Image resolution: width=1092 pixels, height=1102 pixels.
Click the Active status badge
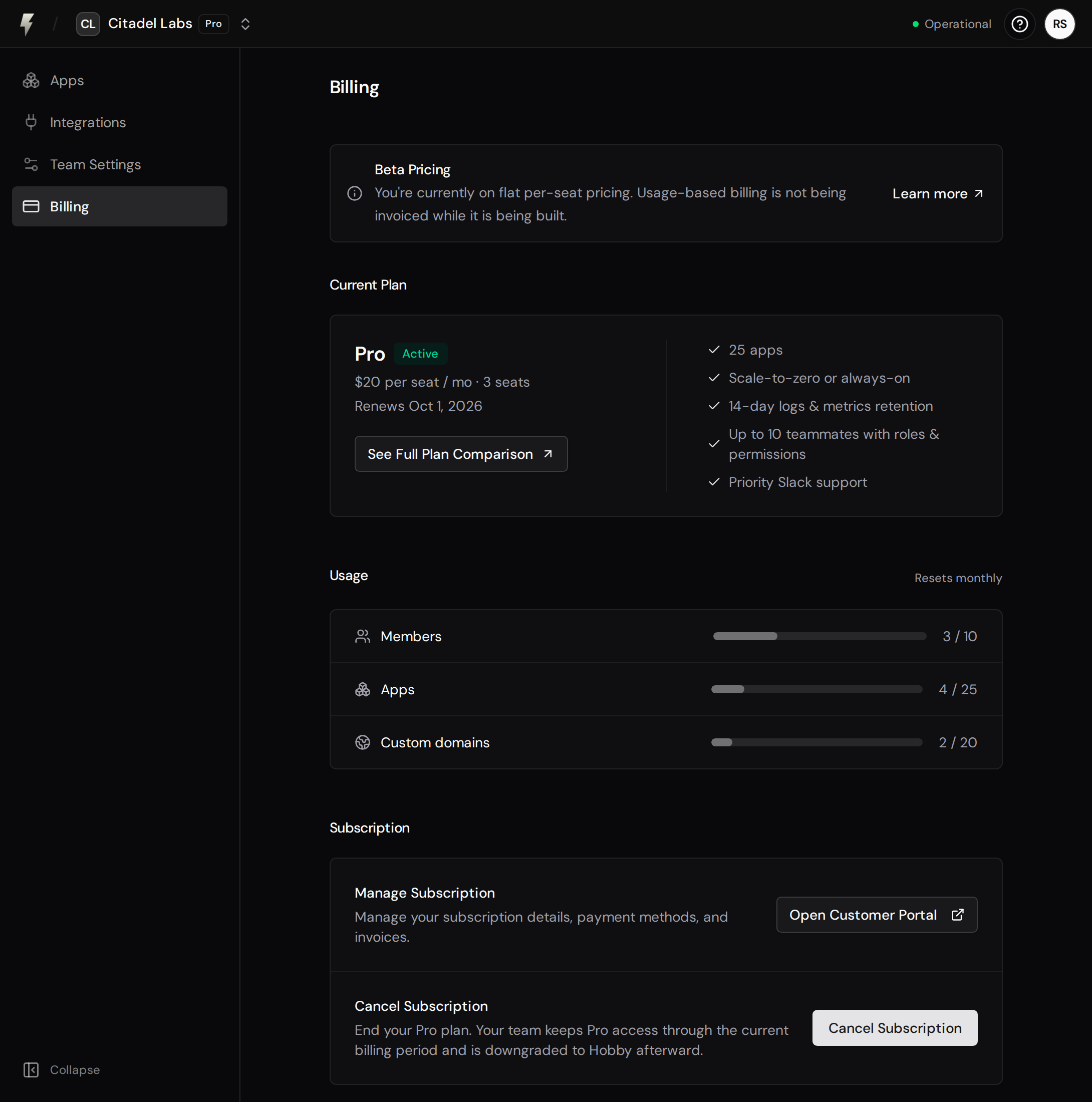tap(420, 354)
